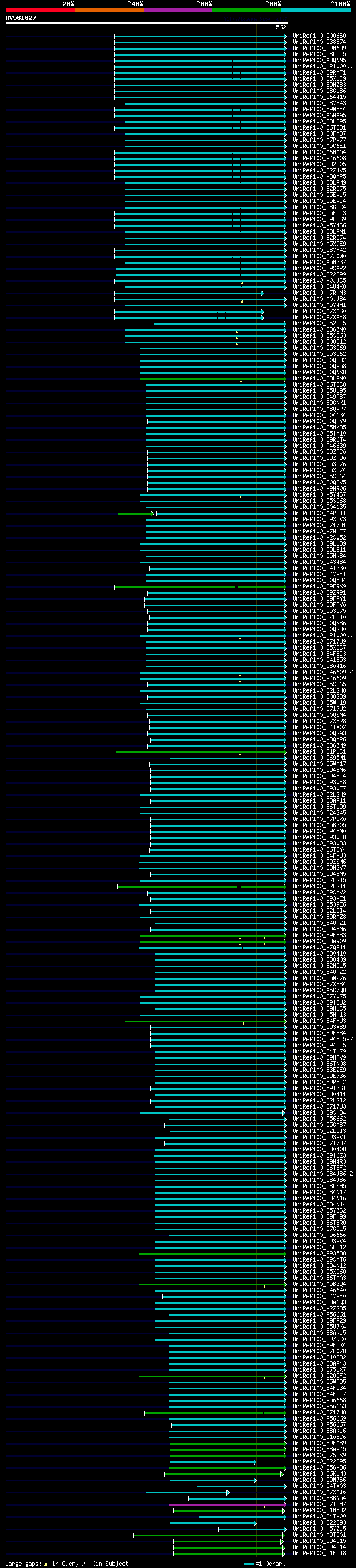The height and width of the screenshot is (1568, 356).
Task: Open UniRef100_B4FAU3 hit
Action: (319, 856)
